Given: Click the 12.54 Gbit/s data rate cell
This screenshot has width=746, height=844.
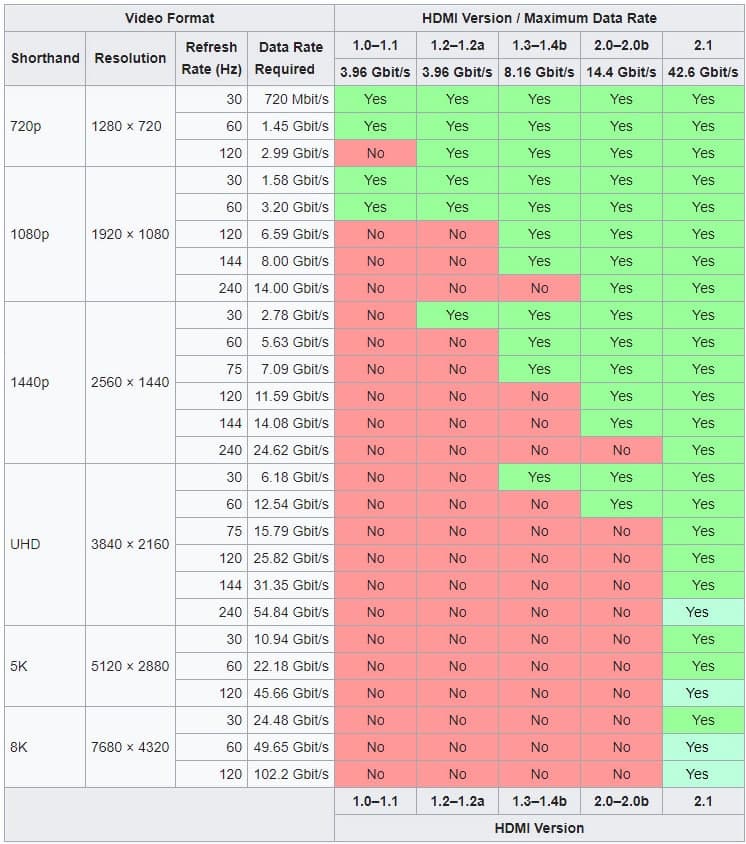Looking at the screenshot, I should 291,504.
